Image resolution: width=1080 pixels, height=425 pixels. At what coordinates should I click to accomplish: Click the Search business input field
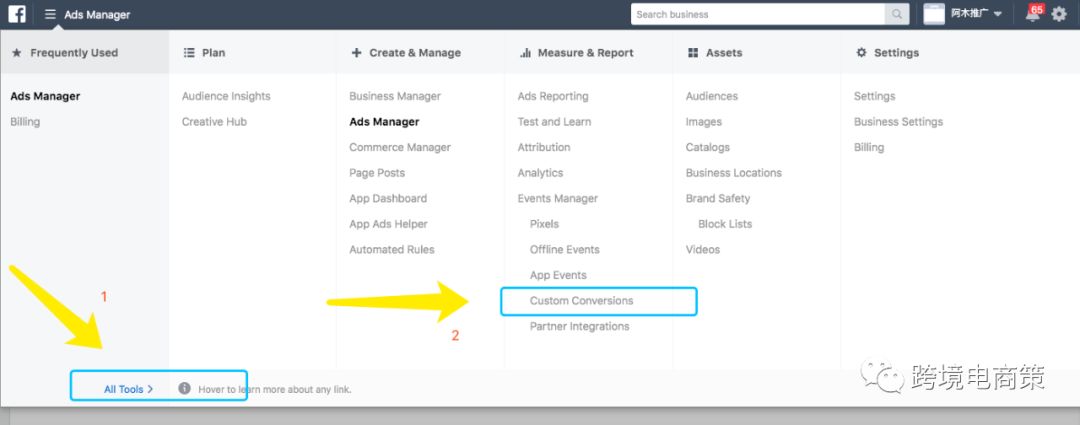click(x=758, y=14)
